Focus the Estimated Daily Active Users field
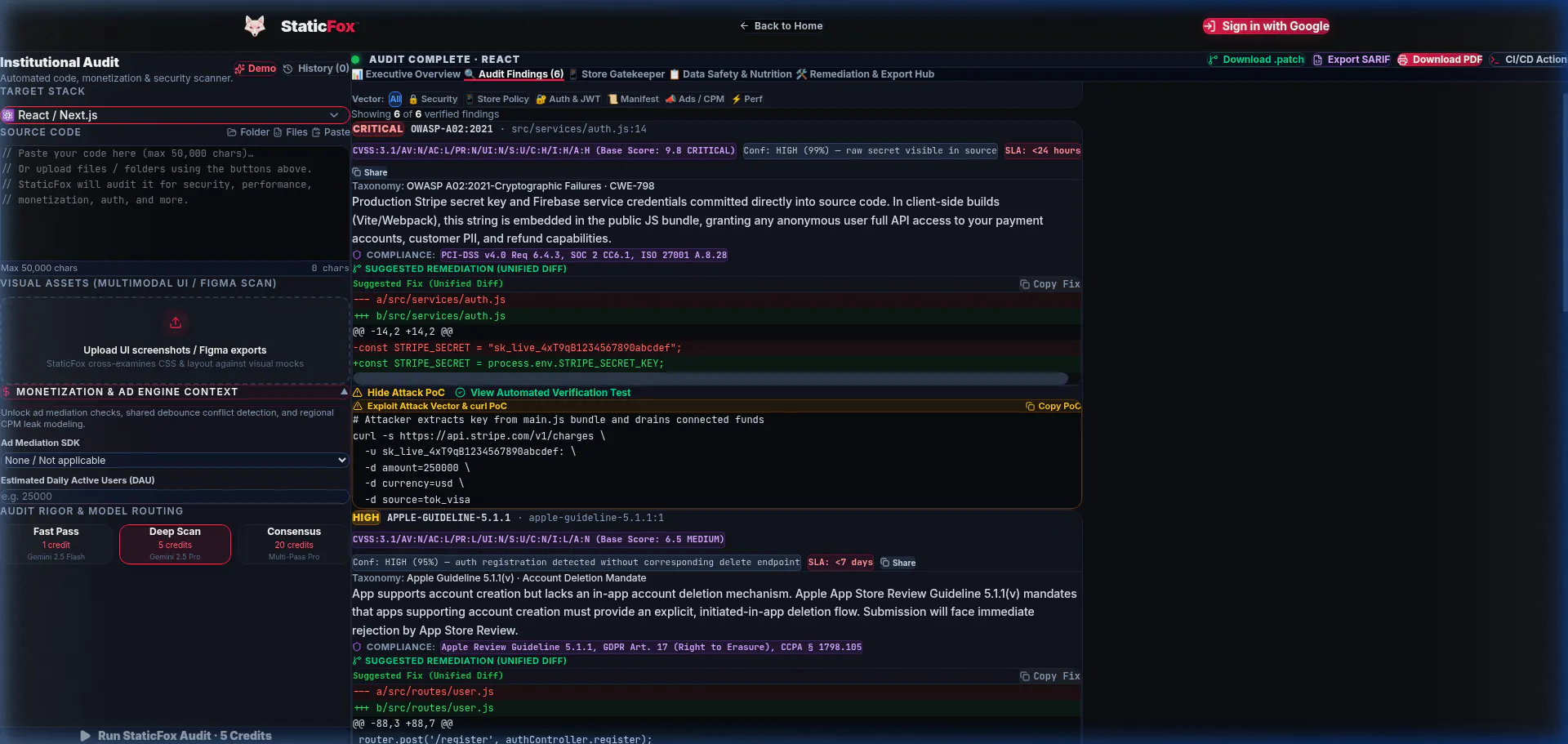1568x744 pixels. (x=175, y=497)
